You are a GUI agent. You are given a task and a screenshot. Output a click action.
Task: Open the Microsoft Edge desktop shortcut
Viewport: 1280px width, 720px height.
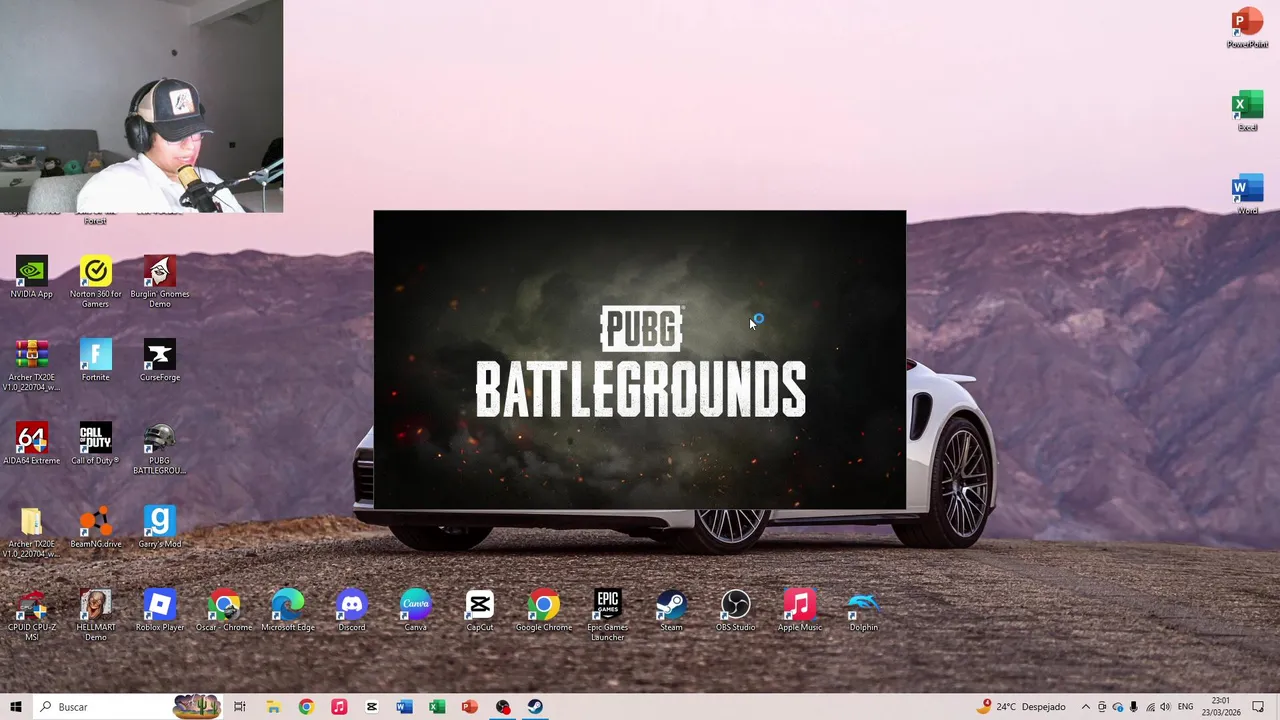288,611
